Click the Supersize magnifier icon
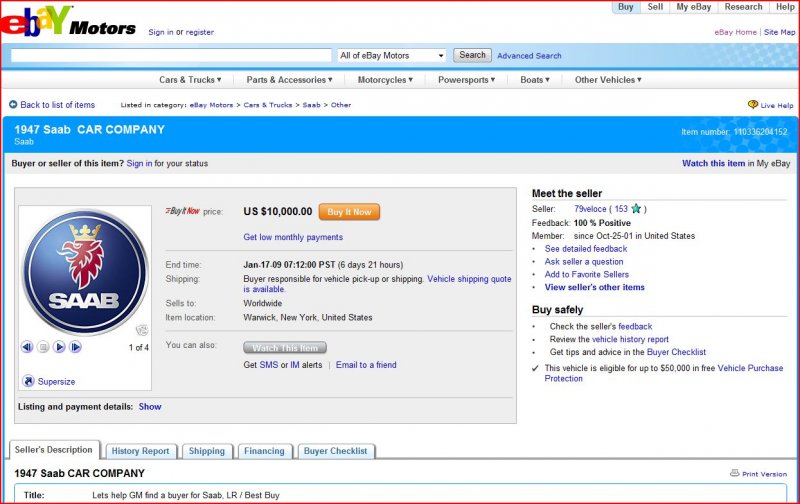The height and width of the screenshot is (504, 800). pyautogui.click(x=29, y=381)
